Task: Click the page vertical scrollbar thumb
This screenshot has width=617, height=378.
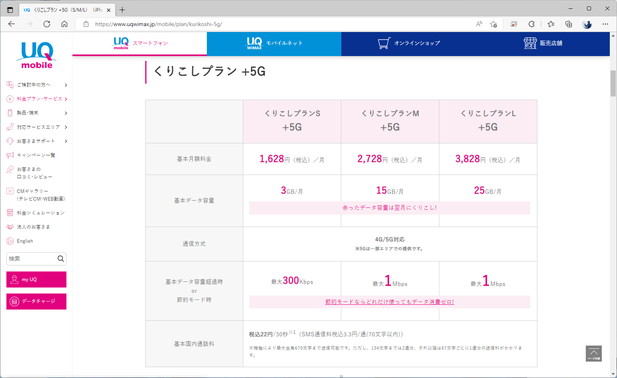Action: (x=613, y=83)
